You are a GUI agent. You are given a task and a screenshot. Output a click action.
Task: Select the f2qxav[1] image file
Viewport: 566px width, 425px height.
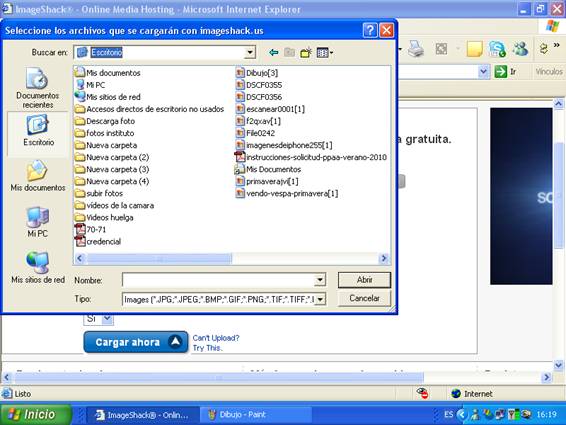click(x=258, y=121)
